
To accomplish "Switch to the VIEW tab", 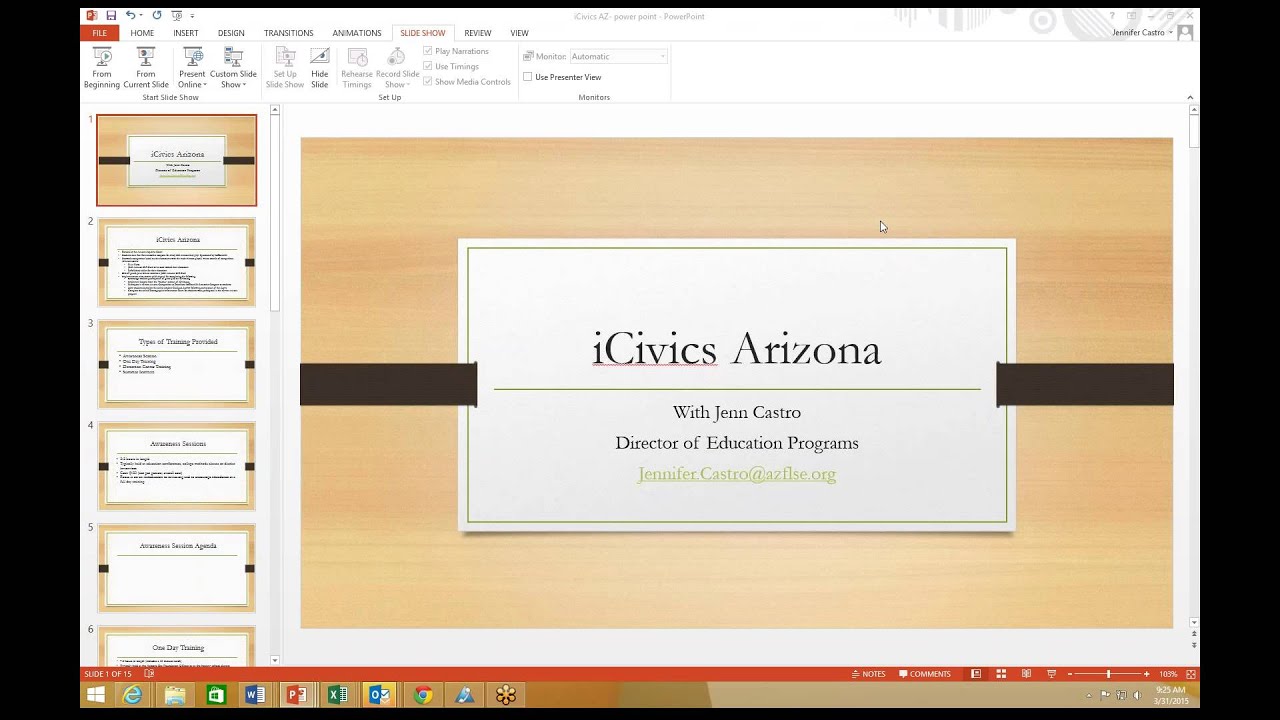I will [x=519, y=33].
